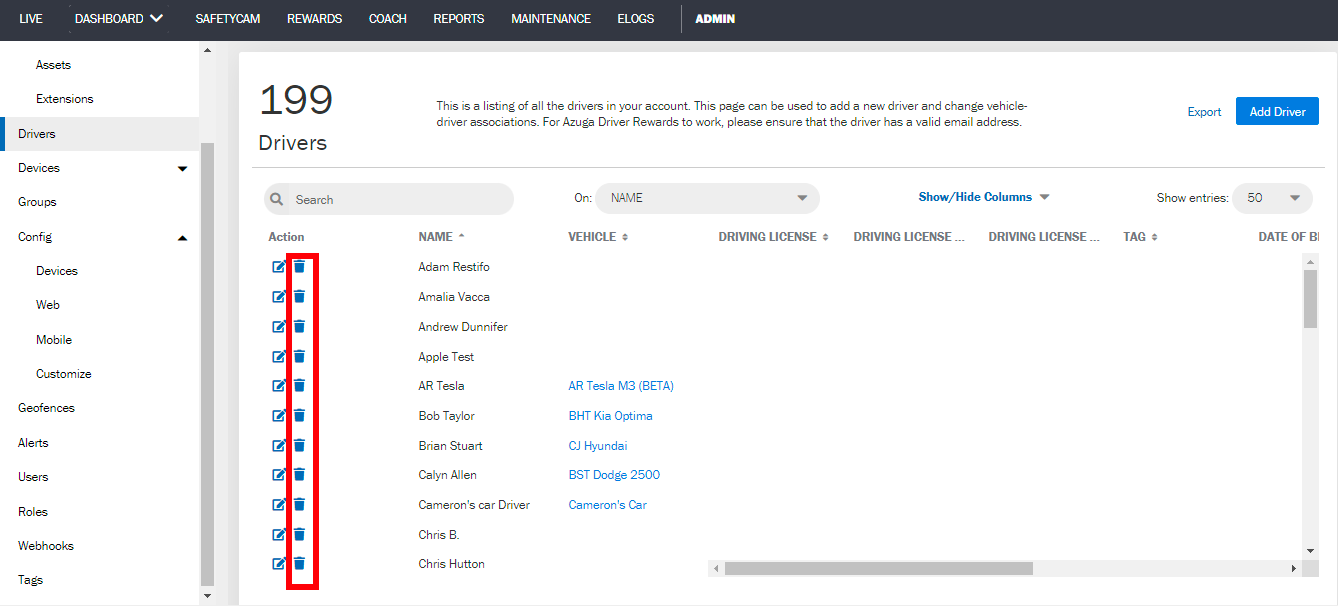This screenshot has height=606, width=1338.
Task: Open CJ Hyundai vehicle link
Action: [x=598, y=446]
